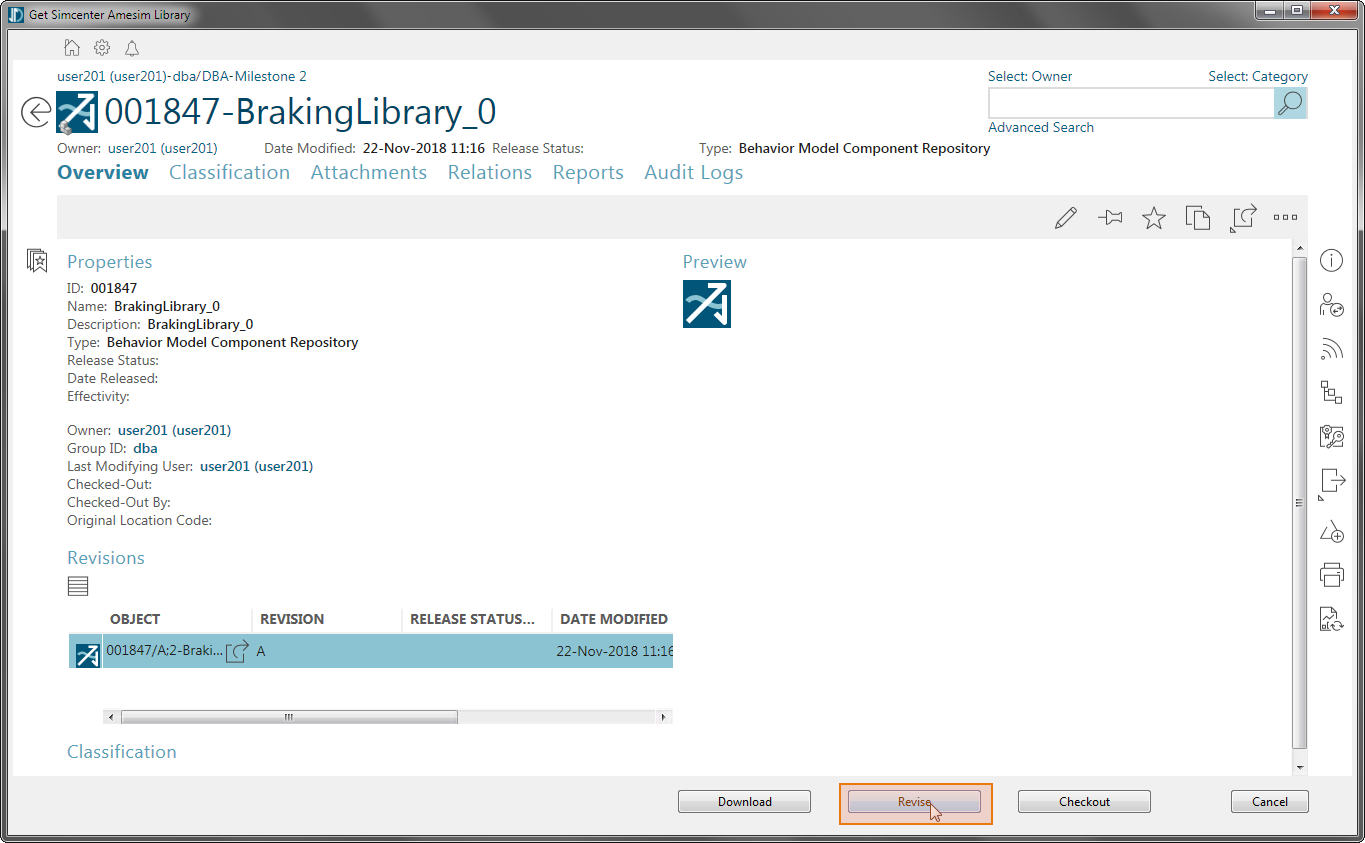Open the Advanced Search link

1041,127
